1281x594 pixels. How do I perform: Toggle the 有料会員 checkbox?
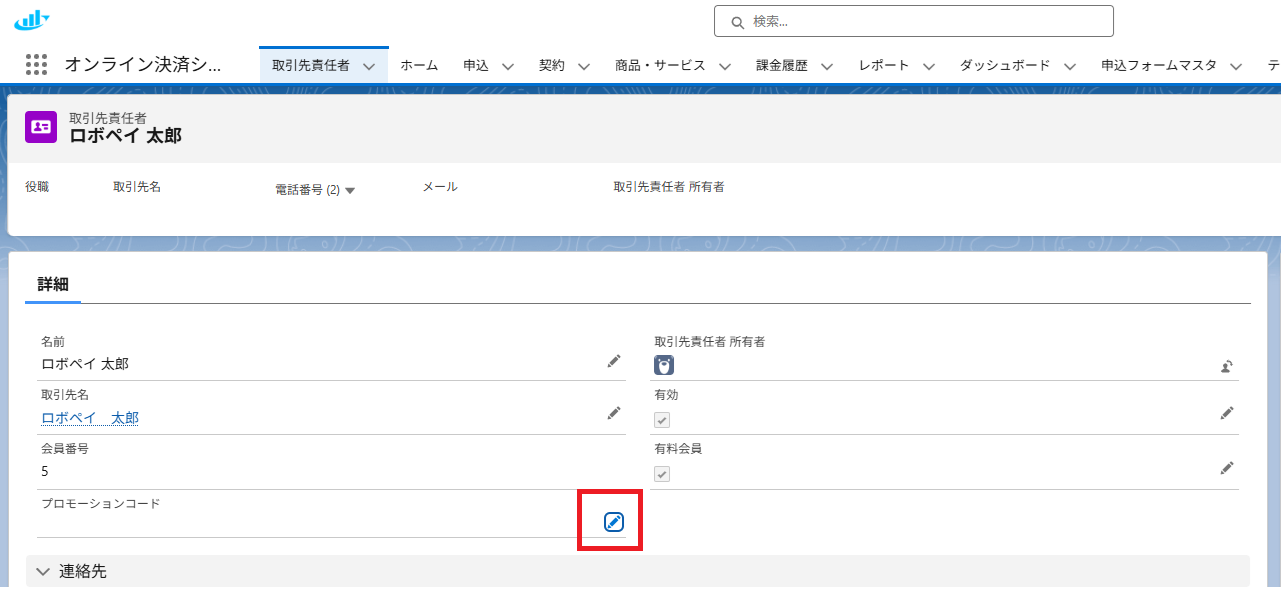pos(662,474)
